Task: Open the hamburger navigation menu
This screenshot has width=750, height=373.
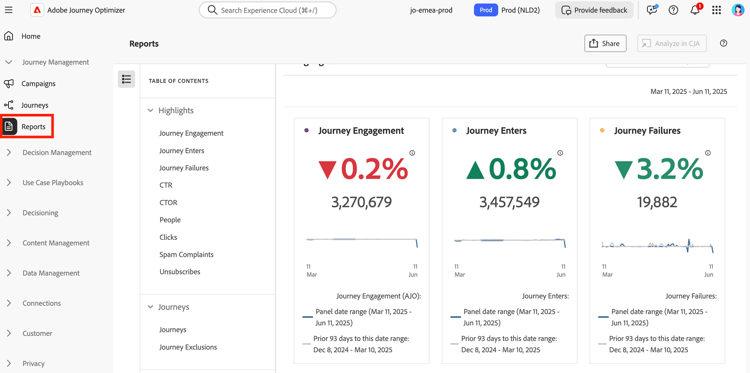Action: [9, 10]
